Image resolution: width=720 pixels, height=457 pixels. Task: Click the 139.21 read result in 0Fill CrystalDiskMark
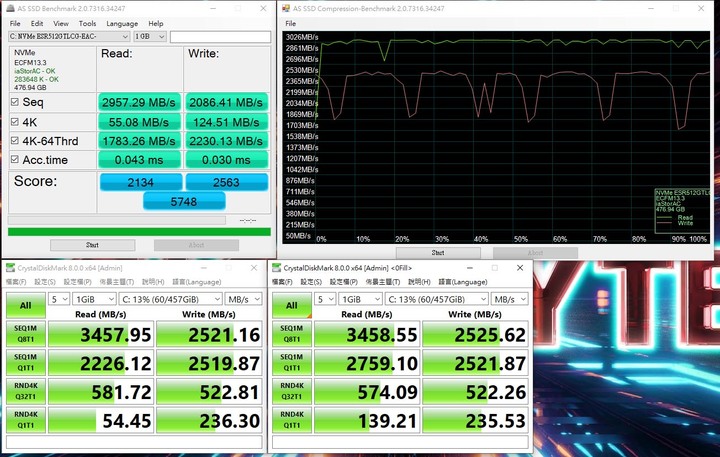point(367,420)
